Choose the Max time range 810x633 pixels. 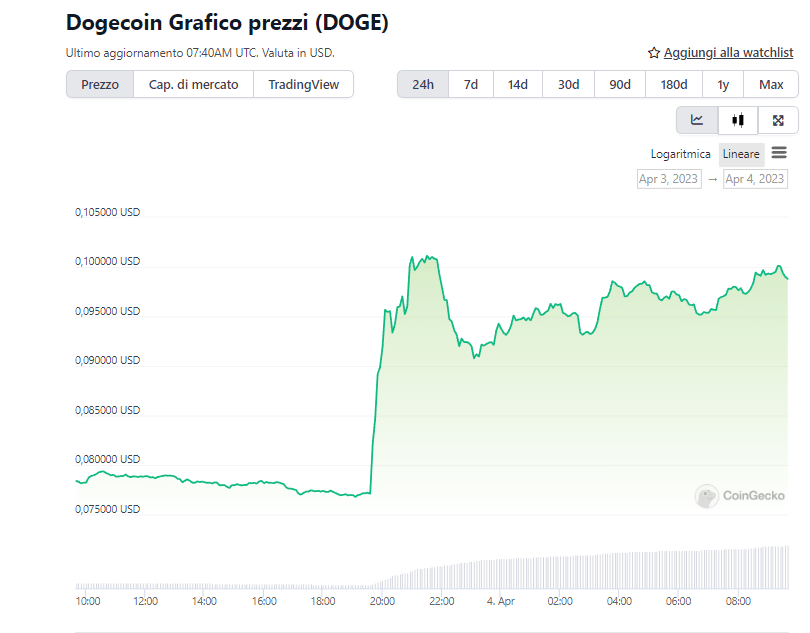pos(771,84)
